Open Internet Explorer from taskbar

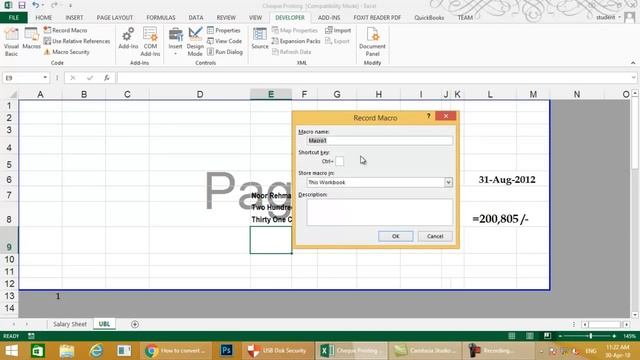click(x=96, y=351)
